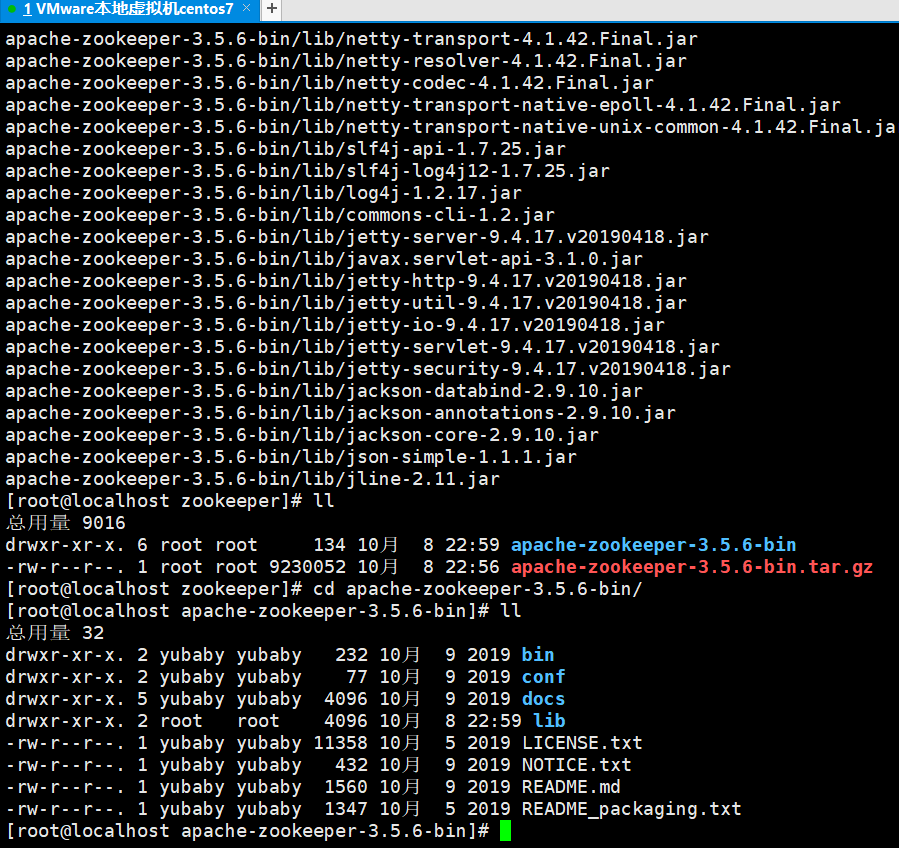Click the blue bin directory name
Screen dimensions: 899x848
pyautogui.click(x=537, y=655)
